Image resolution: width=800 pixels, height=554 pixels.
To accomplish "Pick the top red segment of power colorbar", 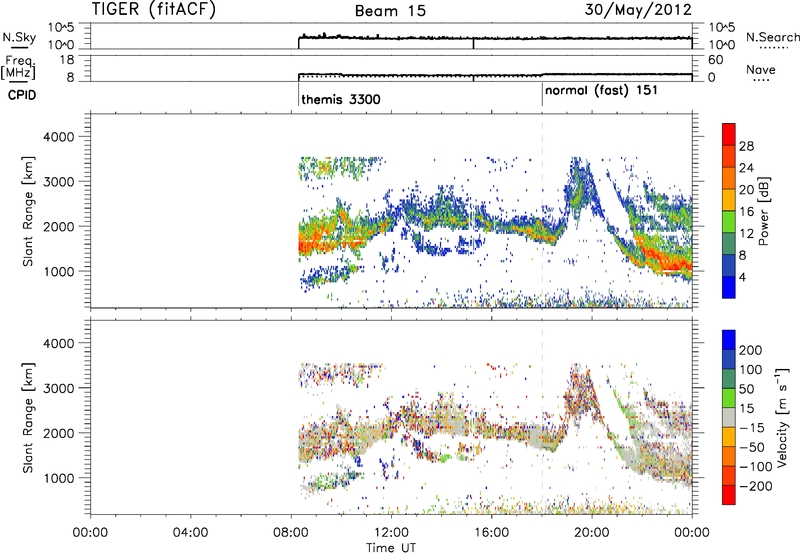I will (729, 135).
